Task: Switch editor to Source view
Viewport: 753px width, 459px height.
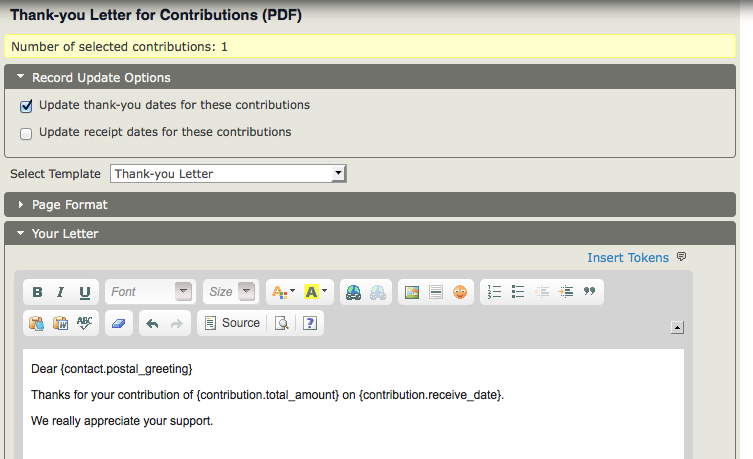Action: (231, 323)
